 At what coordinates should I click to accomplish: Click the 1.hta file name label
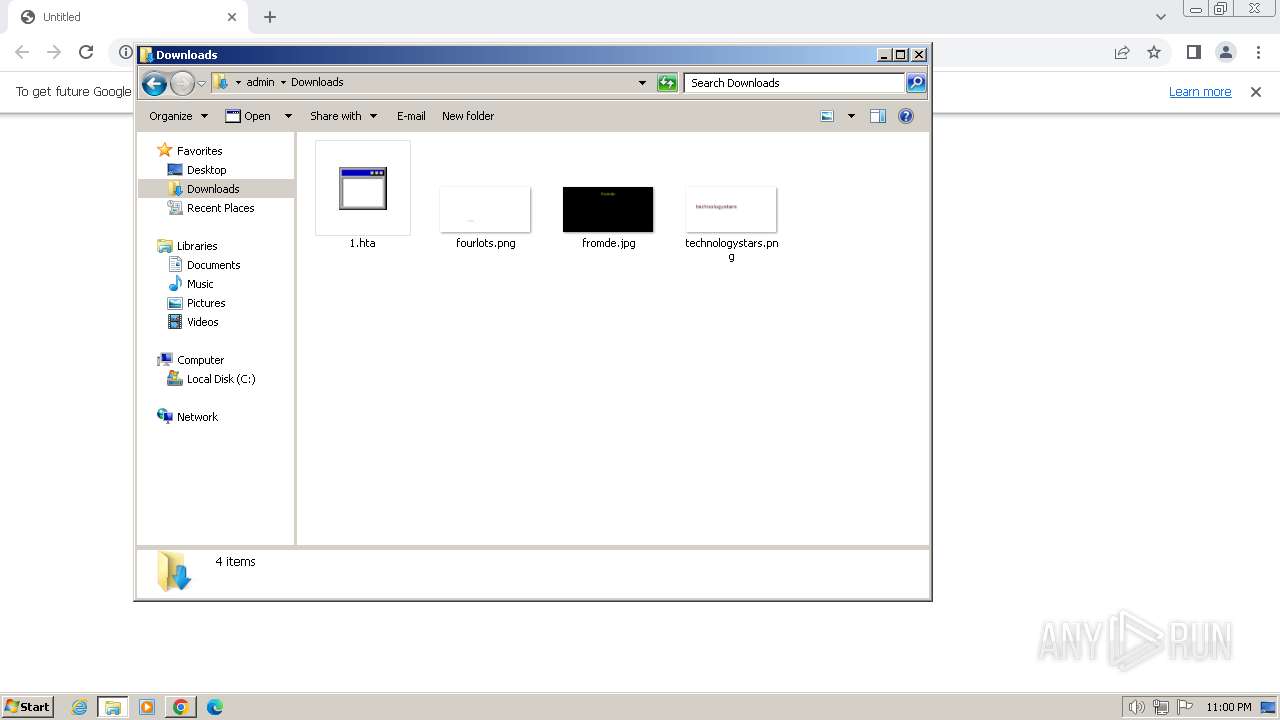362,243
